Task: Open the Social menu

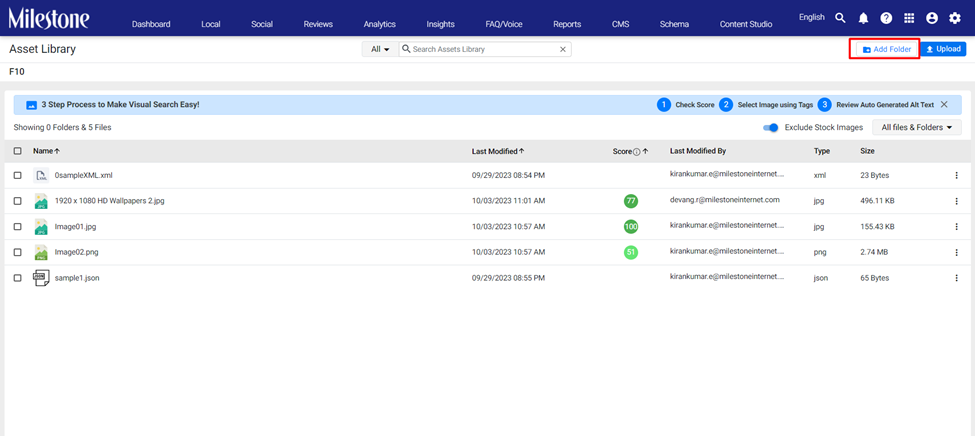Action: 262,24
